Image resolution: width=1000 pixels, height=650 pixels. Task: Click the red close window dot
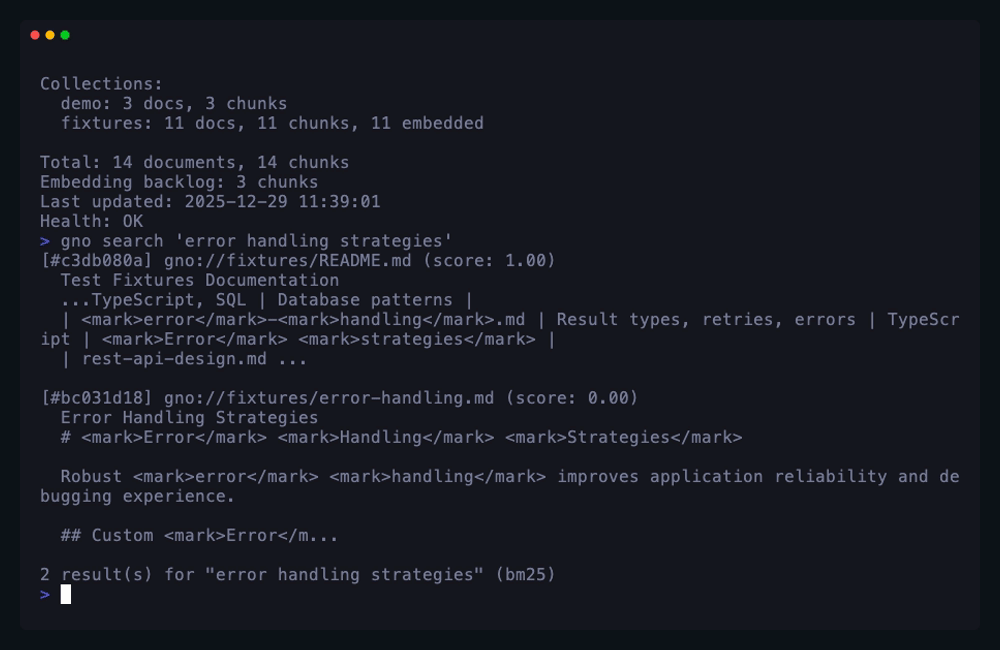pyautogui.click(x=35, y=35)
